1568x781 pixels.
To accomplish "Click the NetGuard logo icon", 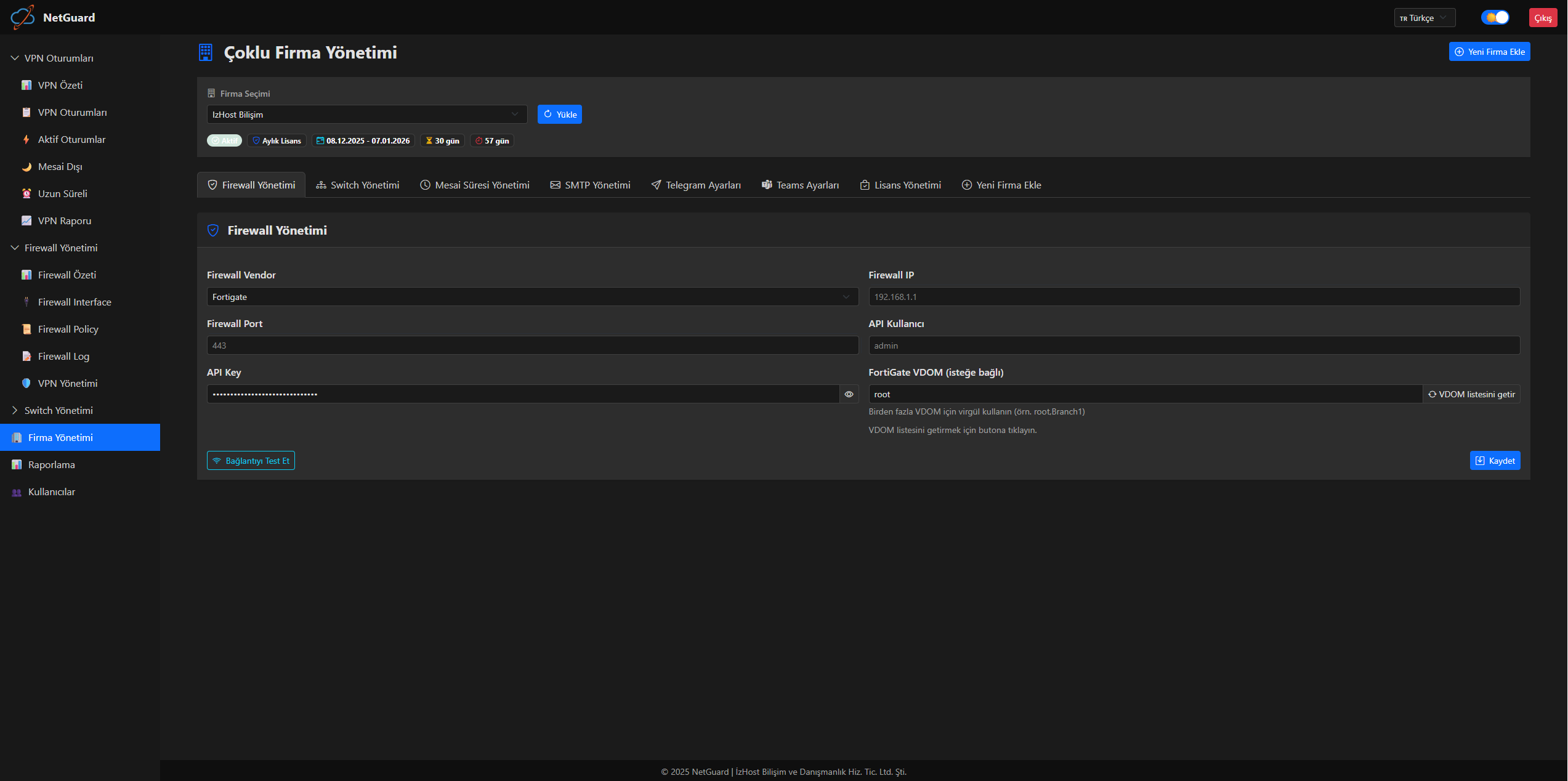I will tap(22, 17).
